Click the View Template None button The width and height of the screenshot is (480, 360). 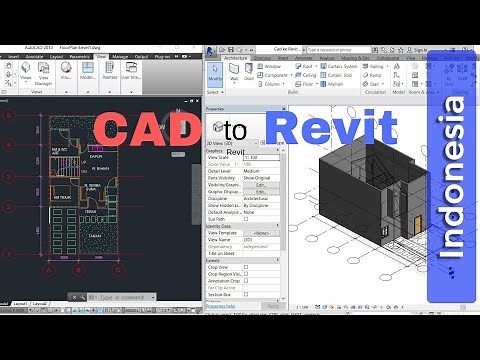(x=261, y=233)
